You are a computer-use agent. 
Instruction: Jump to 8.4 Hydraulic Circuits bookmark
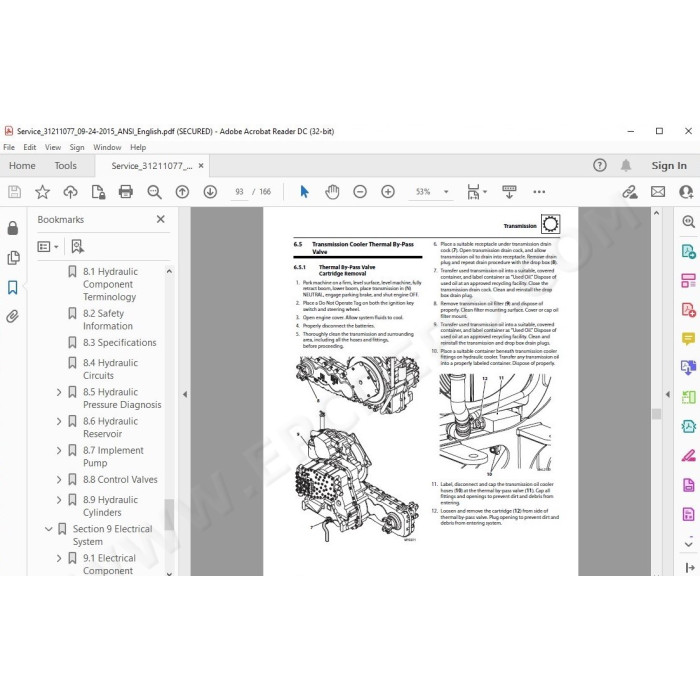point(110,369)
